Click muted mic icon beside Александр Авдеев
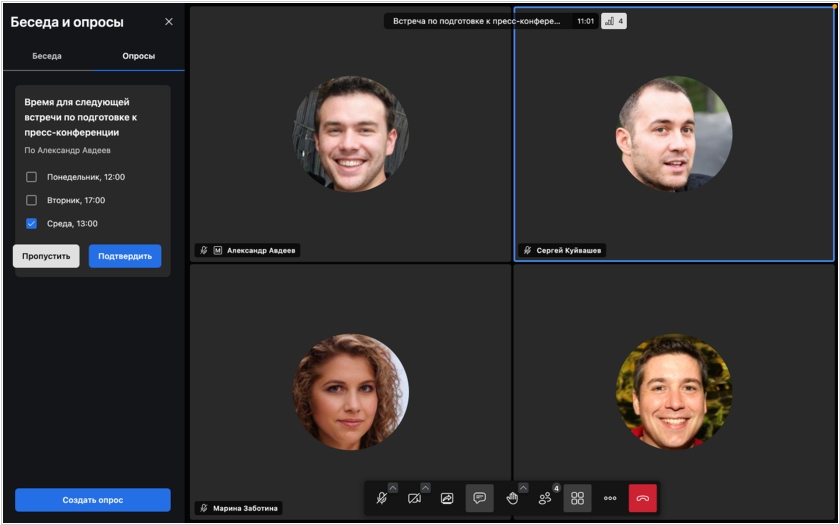840x525 pixels. pyautogui.click(x=204, y=250)
